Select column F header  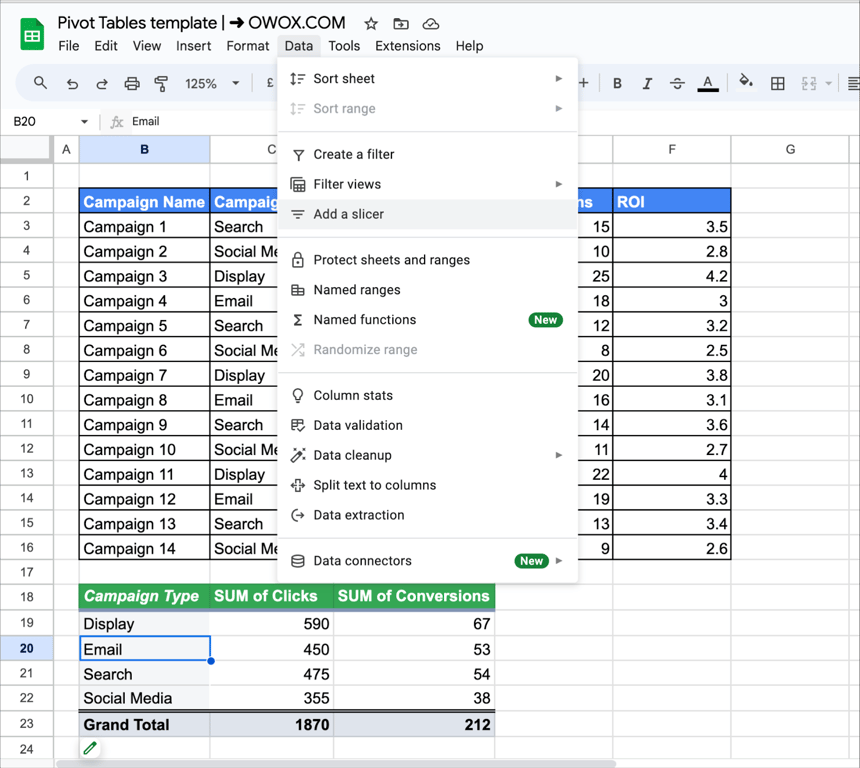(672, 149)
